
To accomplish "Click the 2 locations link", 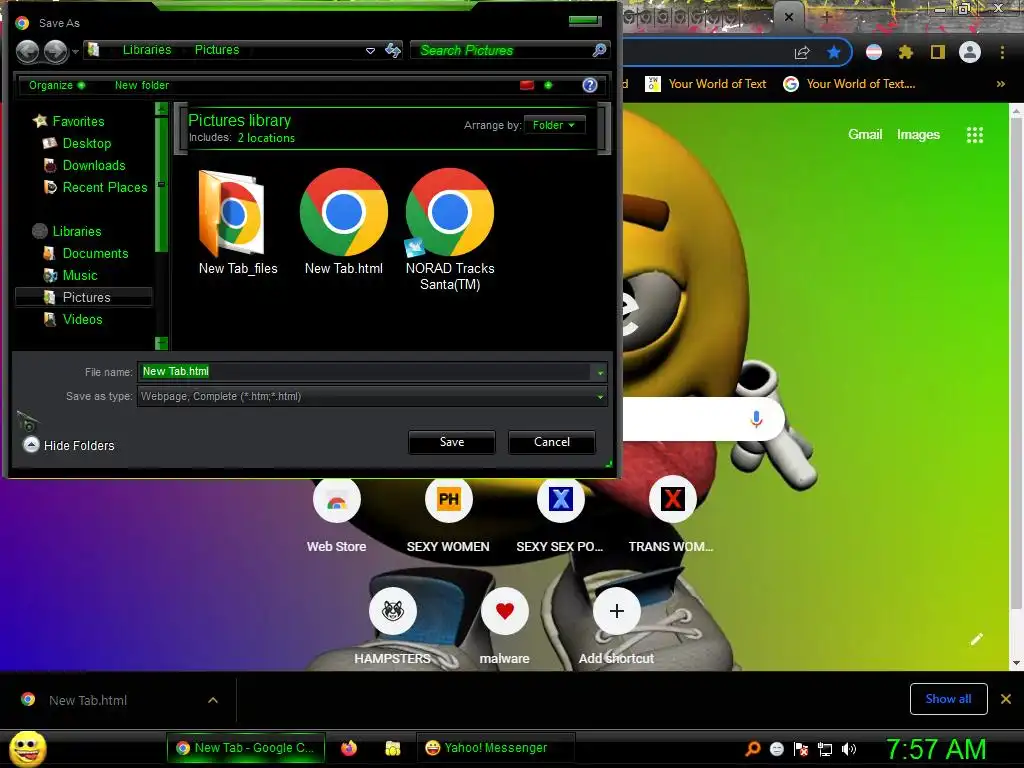I will tap(266, 138).
